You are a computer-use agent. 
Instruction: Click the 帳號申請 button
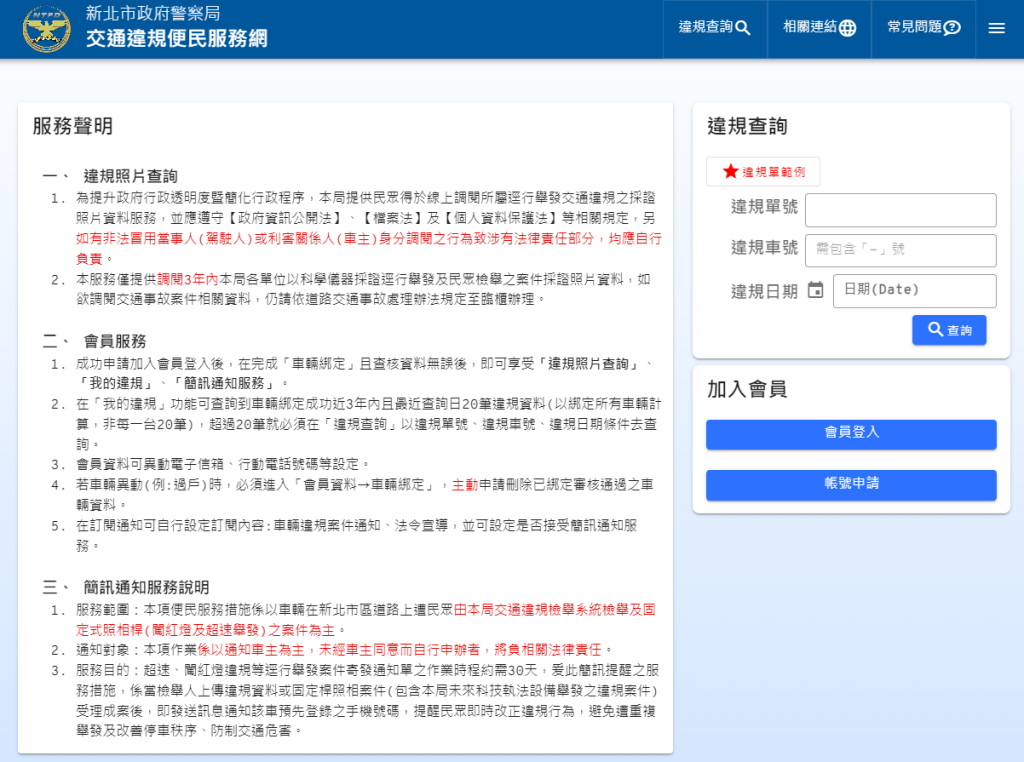point(851,485)
